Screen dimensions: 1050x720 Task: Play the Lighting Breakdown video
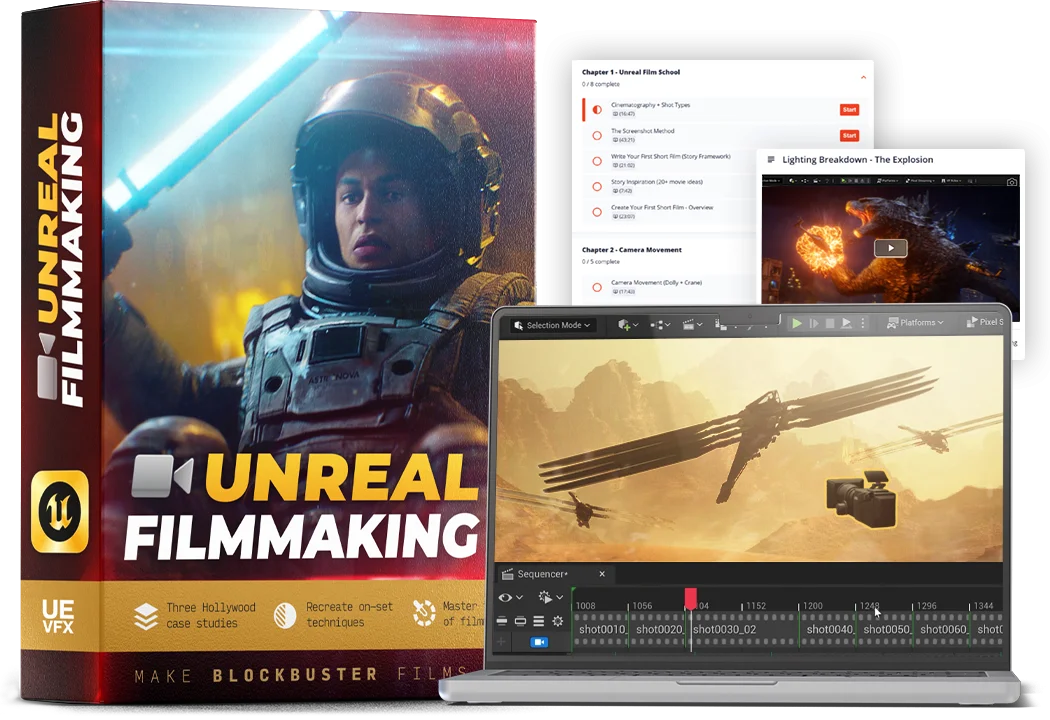[x=891, y=248]
